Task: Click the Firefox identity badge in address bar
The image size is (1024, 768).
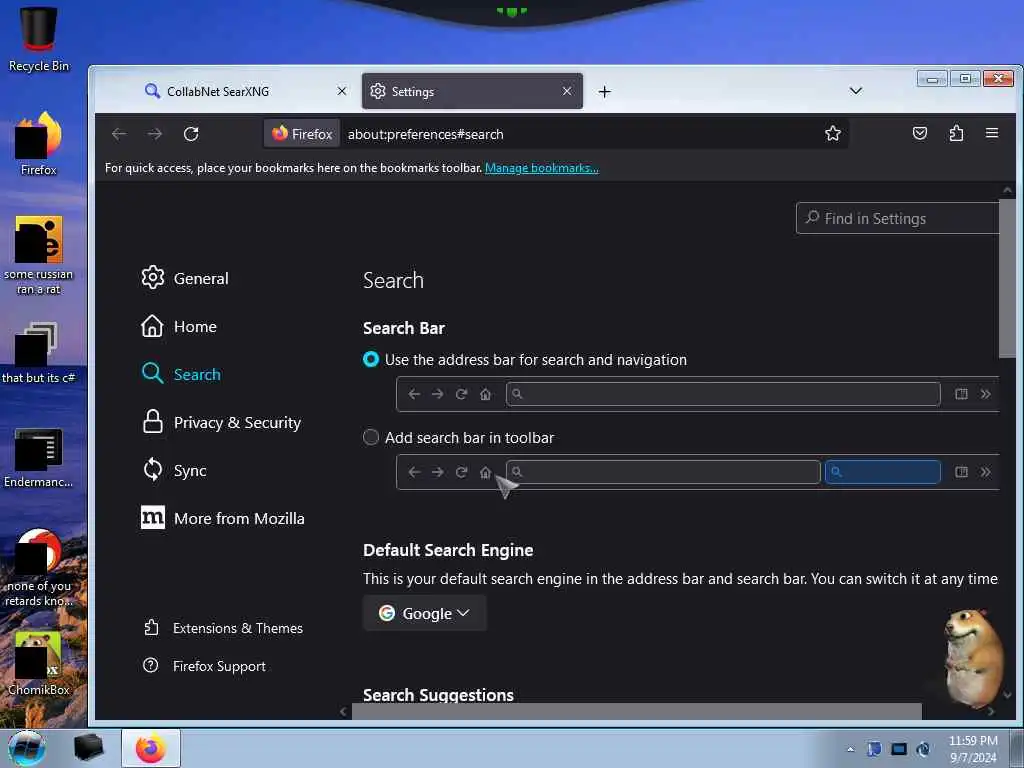Action: pyautogui.click(x=302, y=134)
